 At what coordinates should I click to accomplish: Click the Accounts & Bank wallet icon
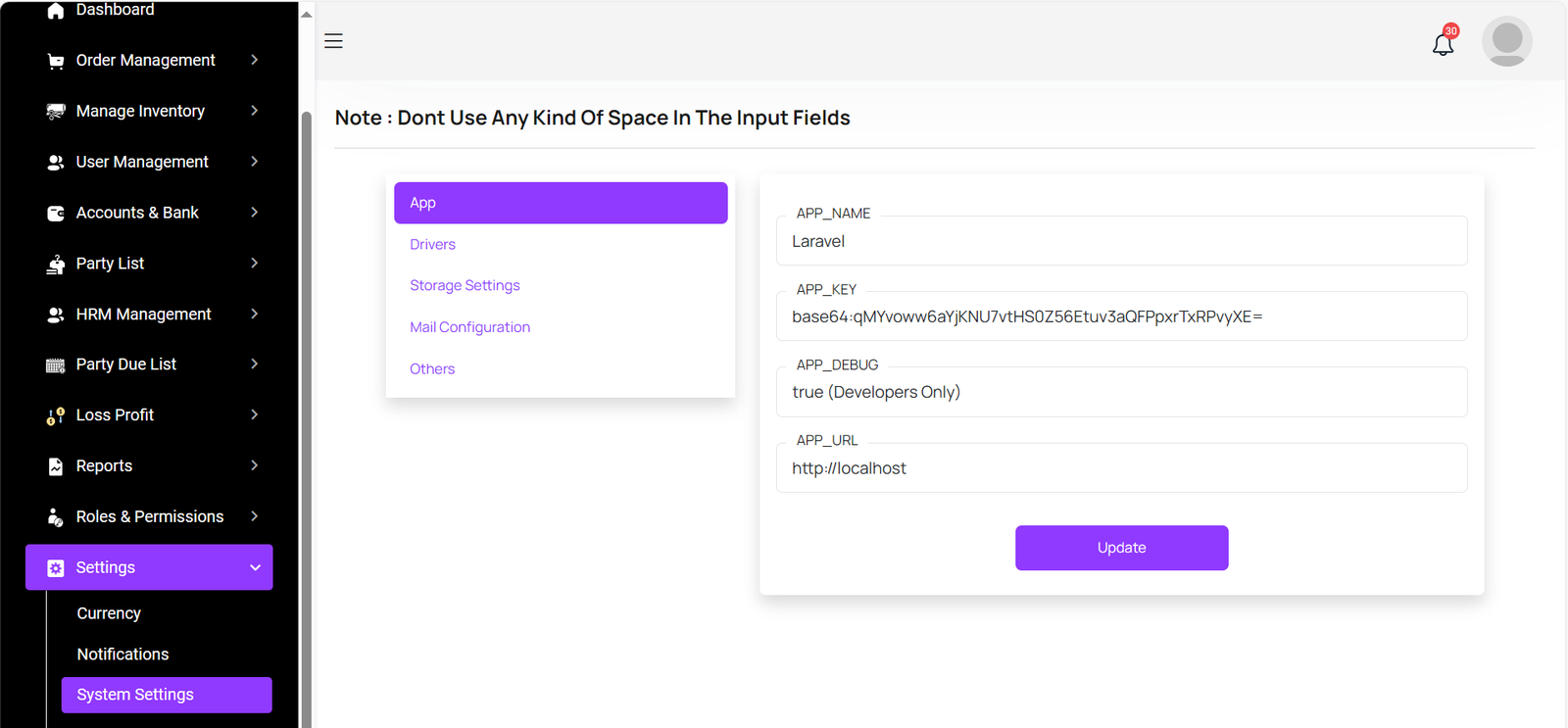(56, 213)
